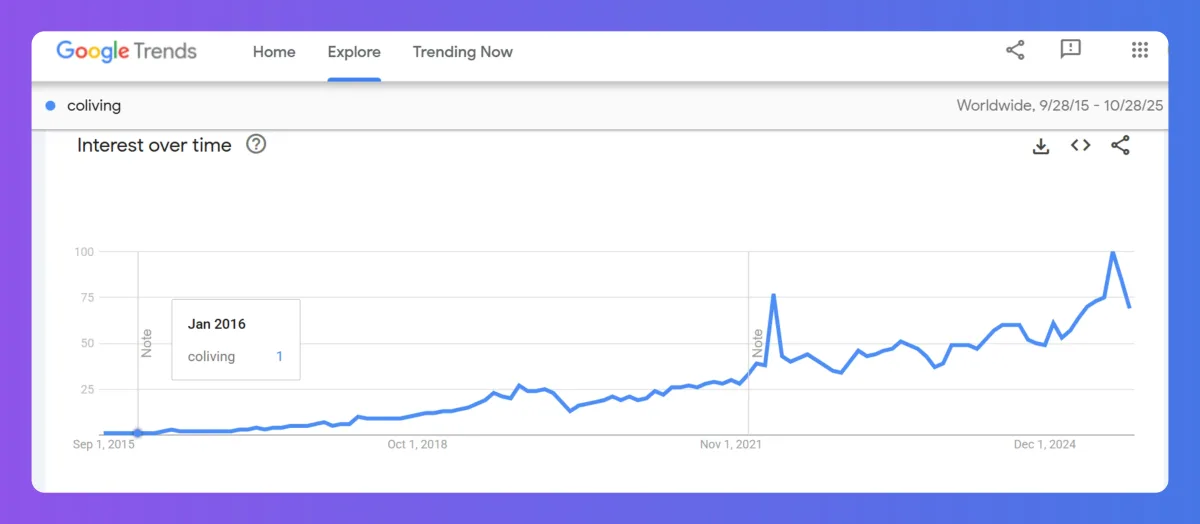Open the Google apps grid icon
Viewport: 1200px width, 524px height.
[1139, 50]
